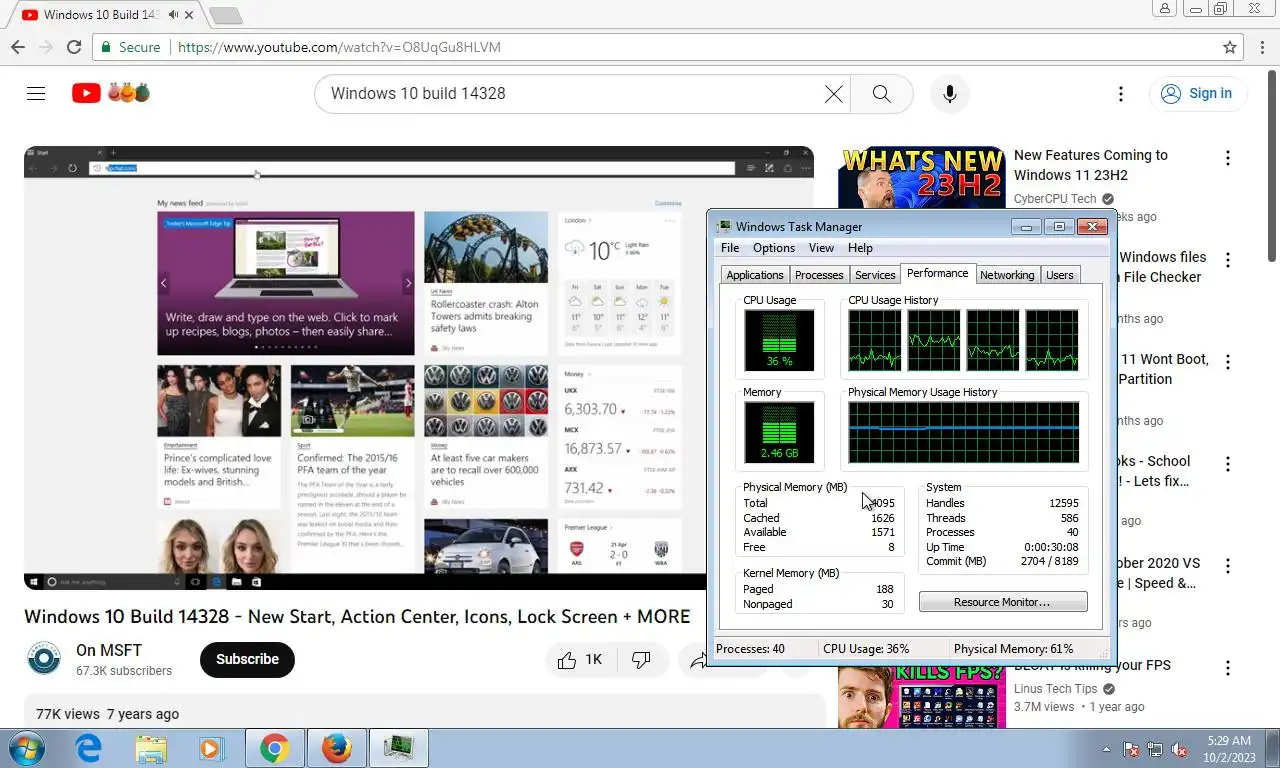Open Action Center flag icon
1280x768 pixels.
coord(1131,749)
